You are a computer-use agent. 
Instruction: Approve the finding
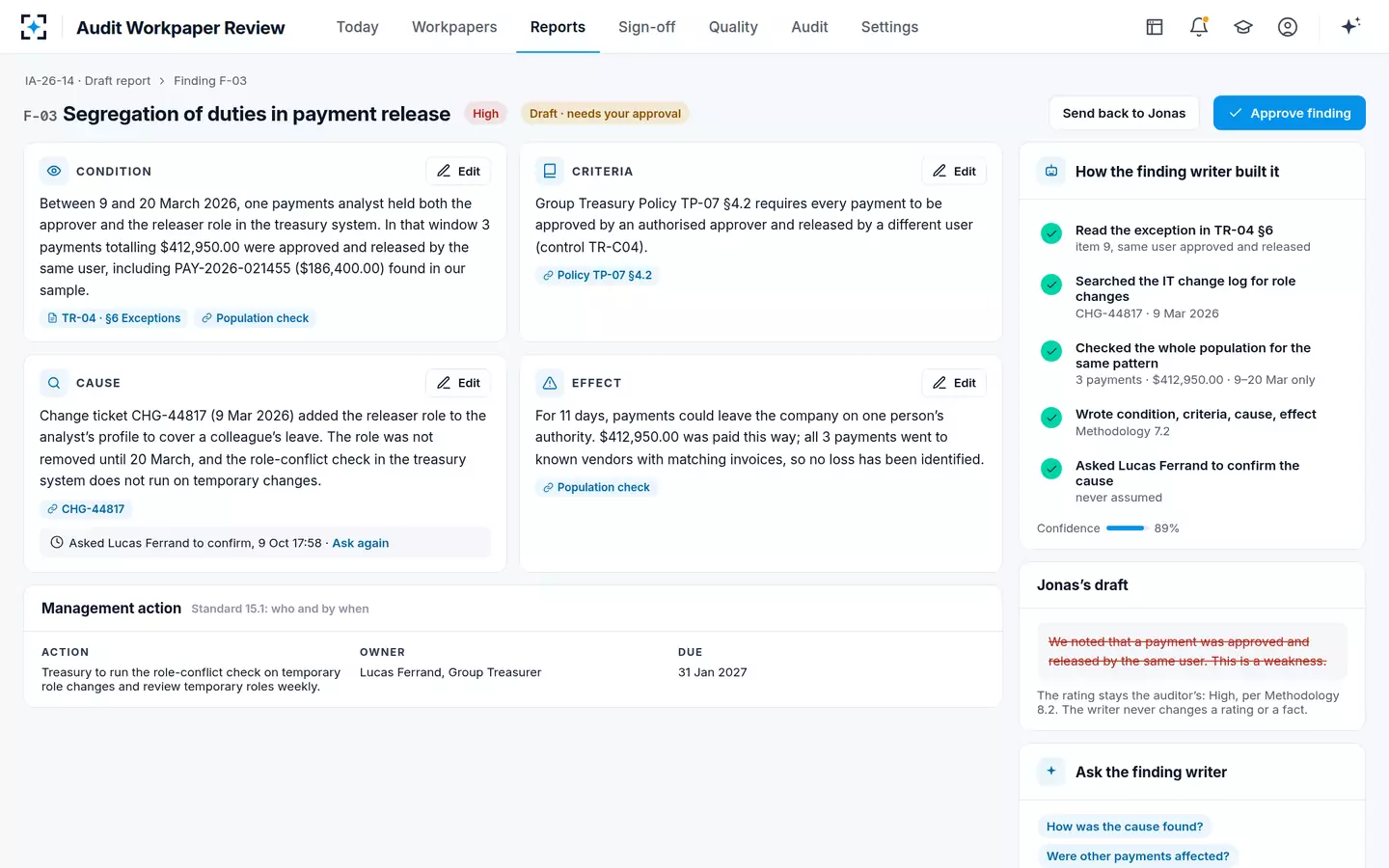(x=1290, y=113)
